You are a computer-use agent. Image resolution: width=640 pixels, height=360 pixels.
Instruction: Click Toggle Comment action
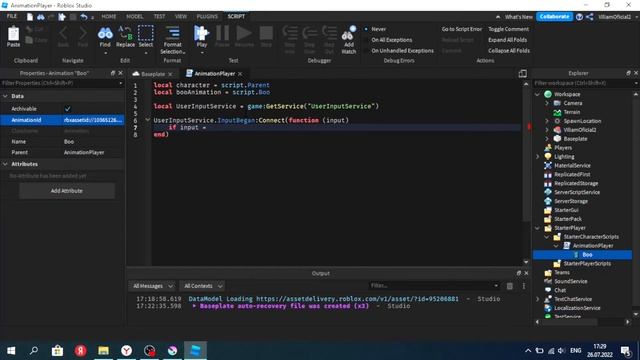(508, 29)
